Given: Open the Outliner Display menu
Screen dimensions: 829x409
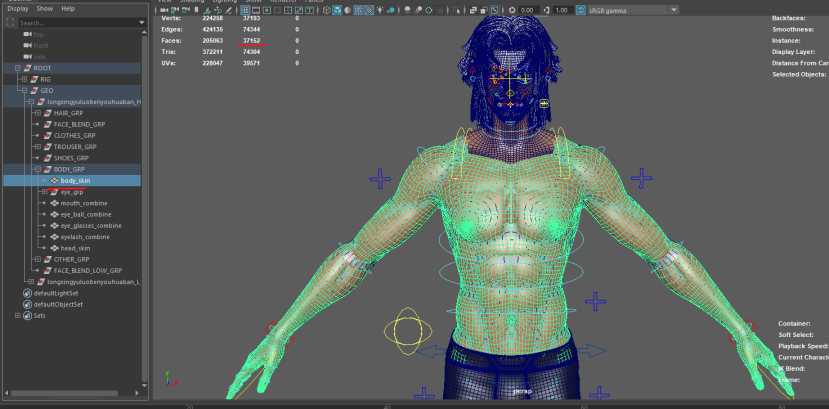Looking at the screenshot, I should [x=18, y=8].
